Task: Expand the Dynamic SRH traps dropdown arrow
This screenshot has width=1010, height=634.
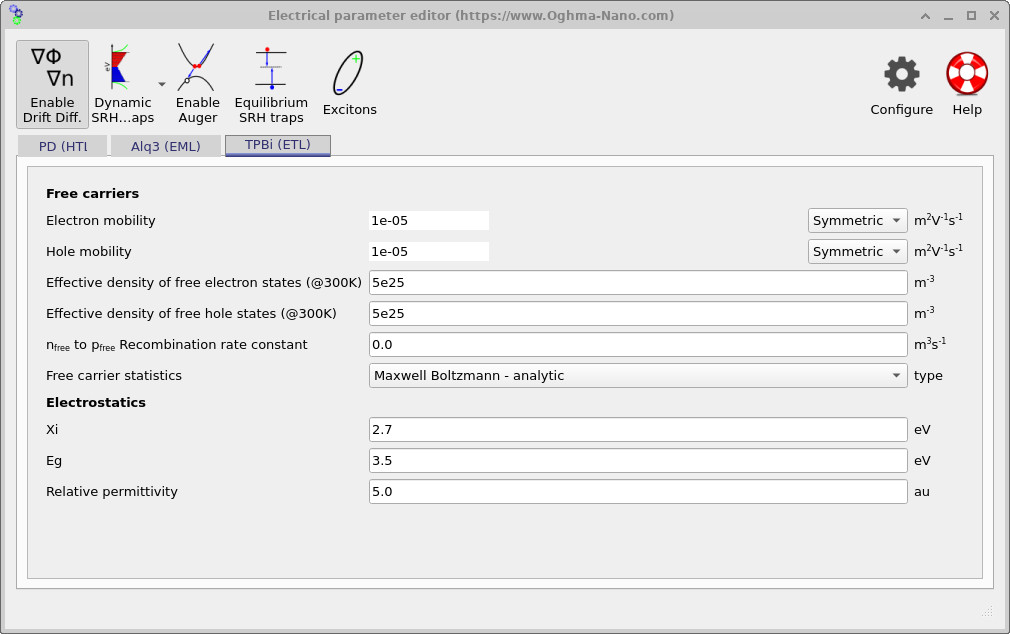Action: [x=161, y=85]
